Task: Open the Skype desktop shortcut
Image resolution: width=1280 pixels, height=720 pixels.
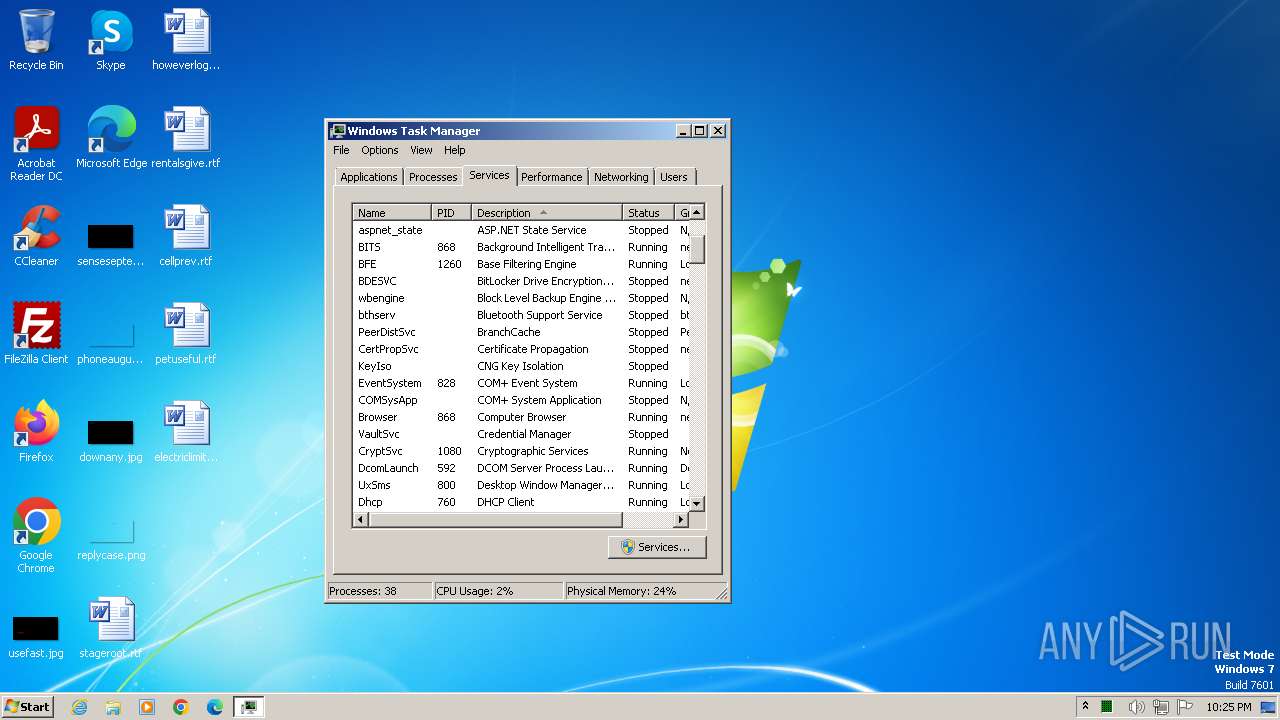Action: pyautogui.click(x=110, y=40)
